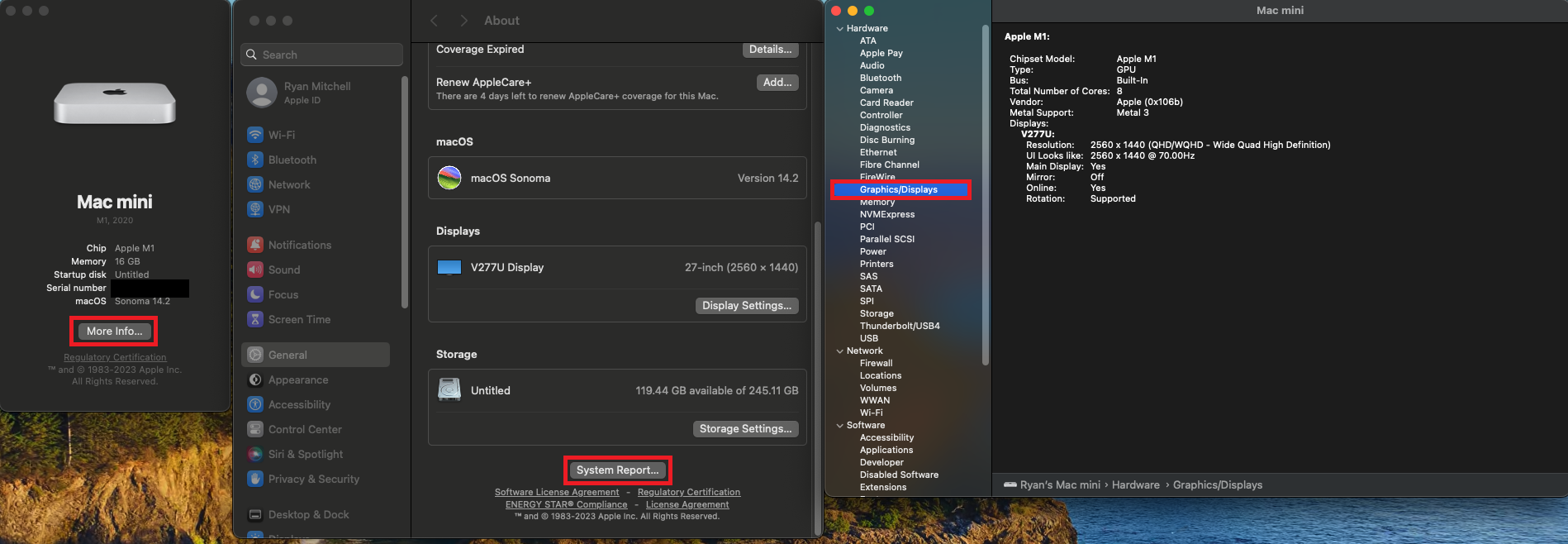The image size is (1568, 544).
Task: Select Graphics/Displays in System Report
Action: tap(900, 189)
